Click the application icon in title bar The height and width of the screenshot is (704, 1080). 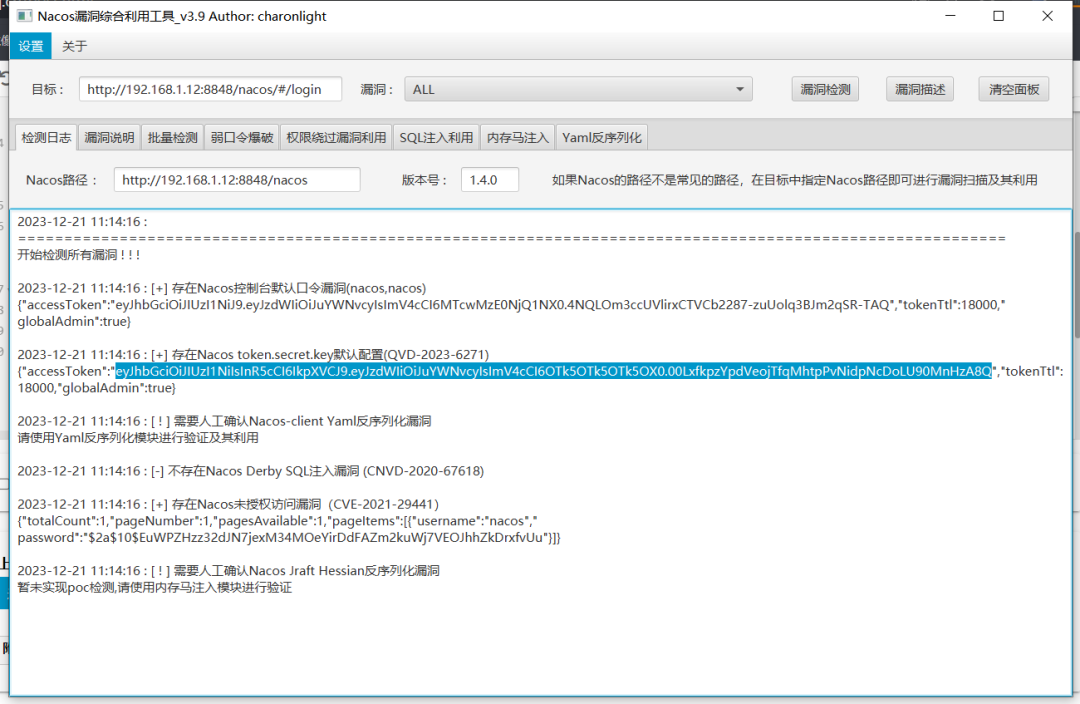(x=24, y=16)
